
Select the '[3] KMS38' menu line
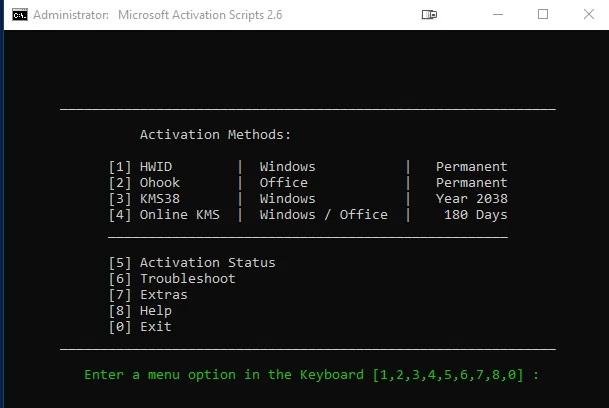pyautogui.click(x=144, y=199)
